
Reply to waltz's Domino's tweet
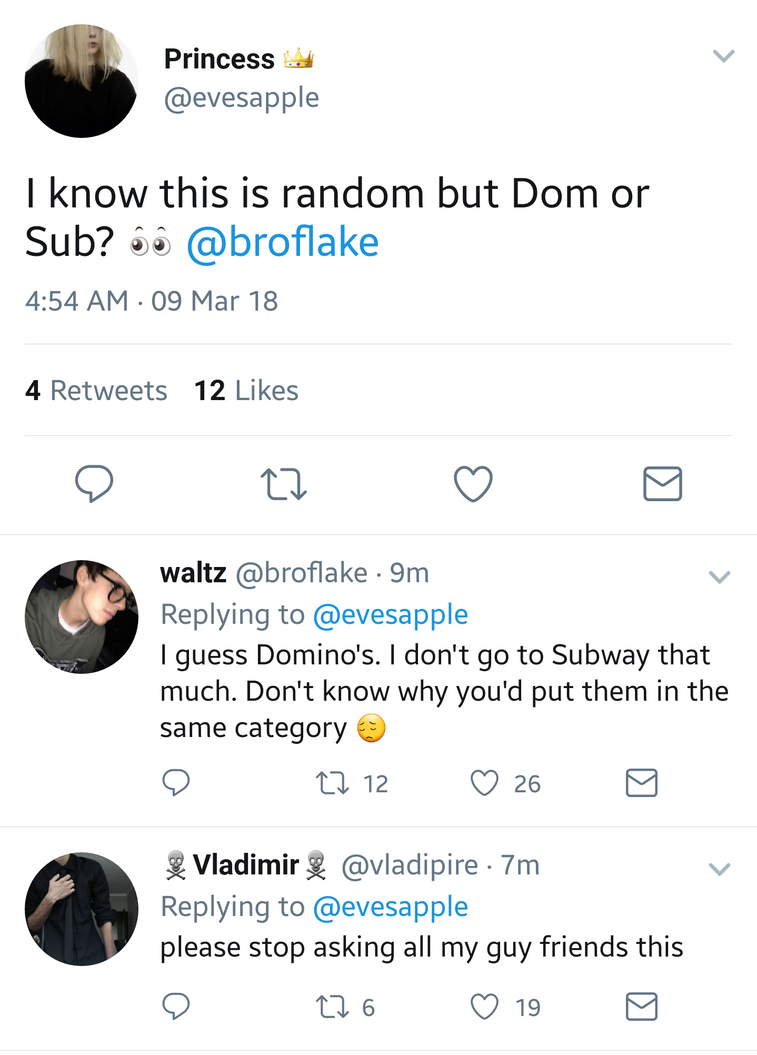pyautogui.click(x=176, y=783)
